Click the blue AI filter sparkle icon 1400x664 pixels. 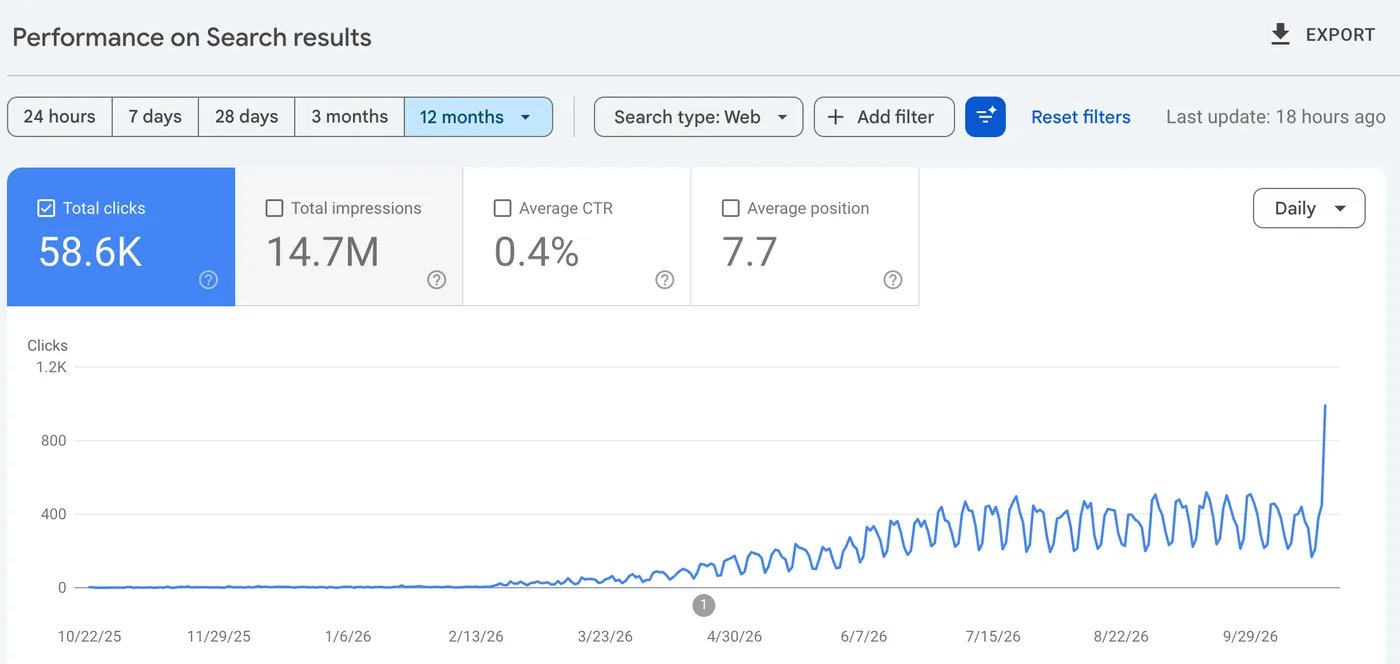pos(985,117)
